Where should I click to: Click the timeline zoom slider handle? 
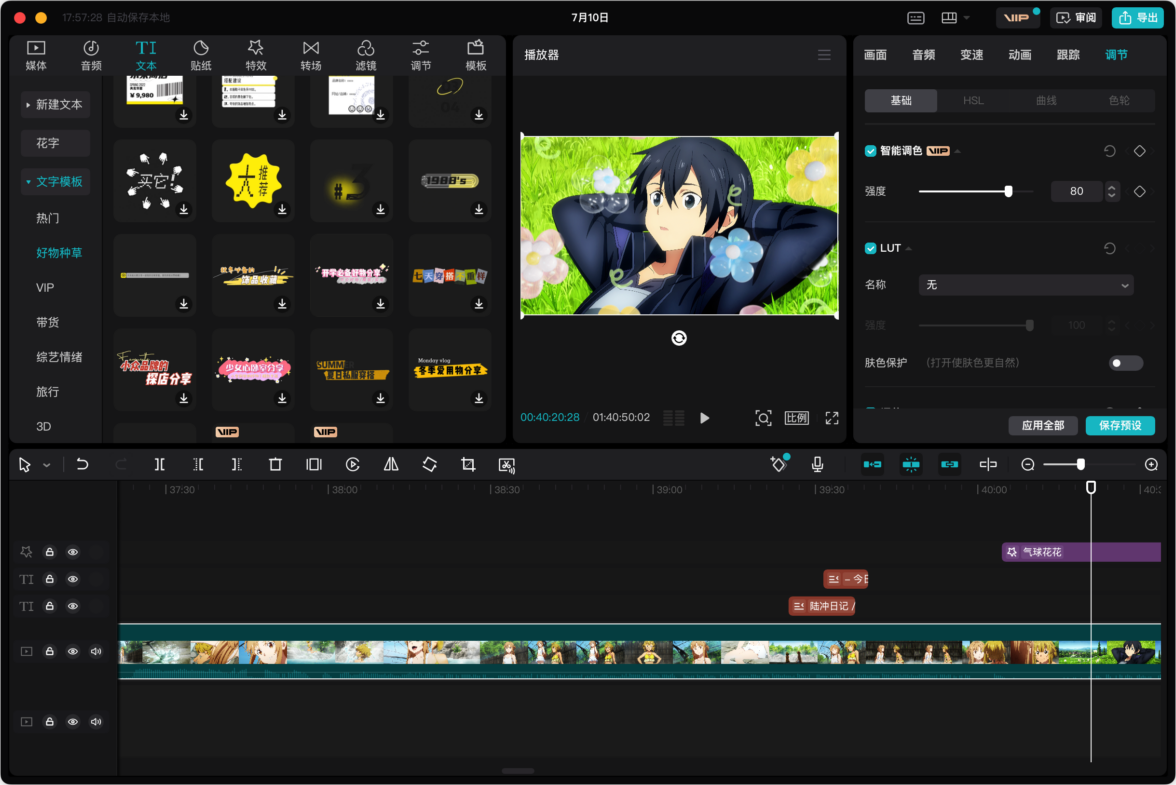tap(1081, 465)
